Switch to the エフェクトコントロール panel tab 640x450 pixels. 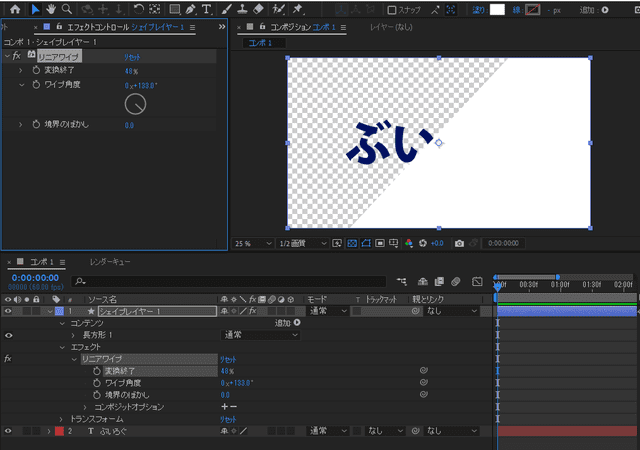pyautogui.click(x=126, y=27)
